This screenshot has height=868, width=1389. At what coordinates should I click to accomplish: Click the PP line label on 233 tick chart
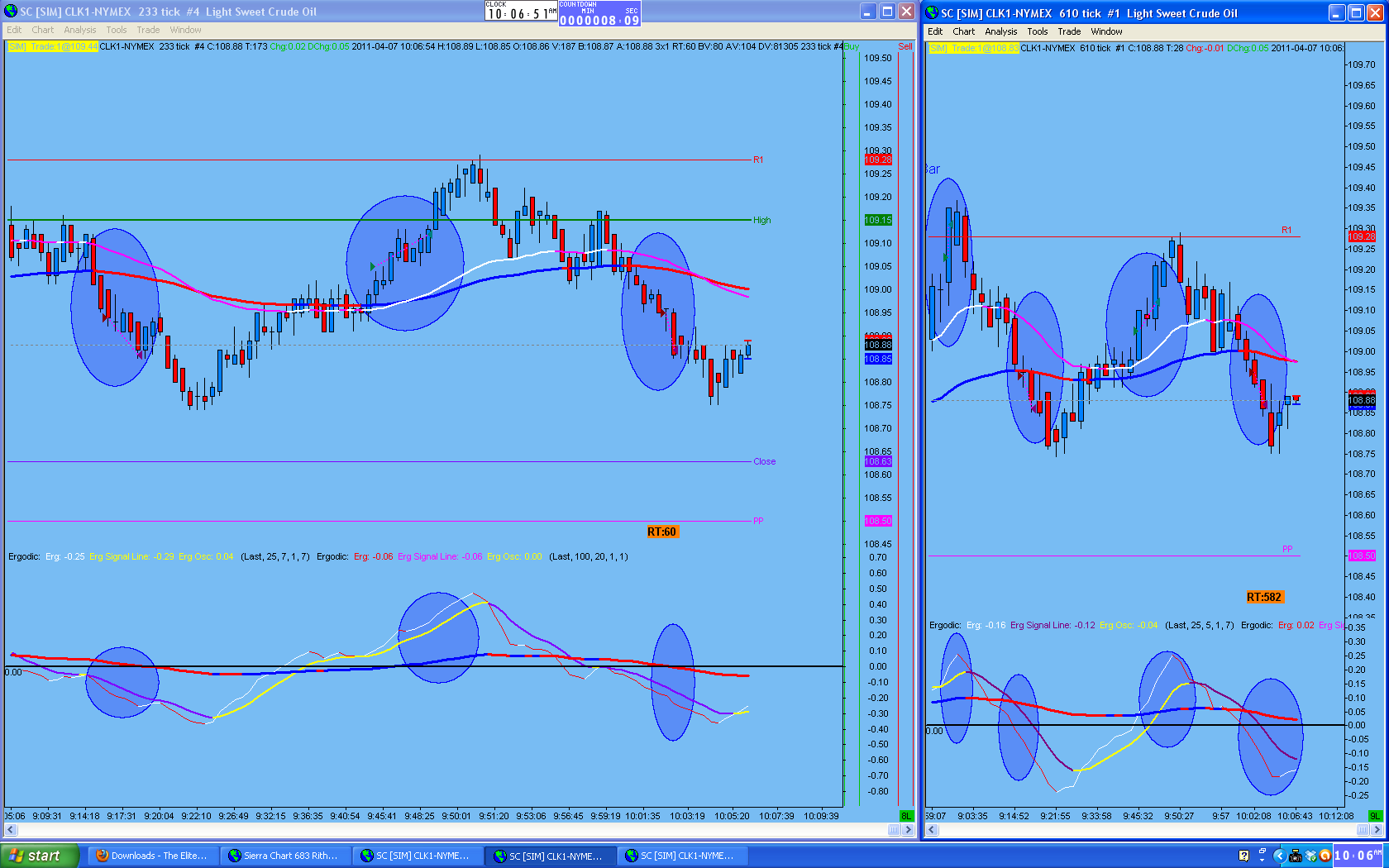pyautogui.click(x=758, y=521)
